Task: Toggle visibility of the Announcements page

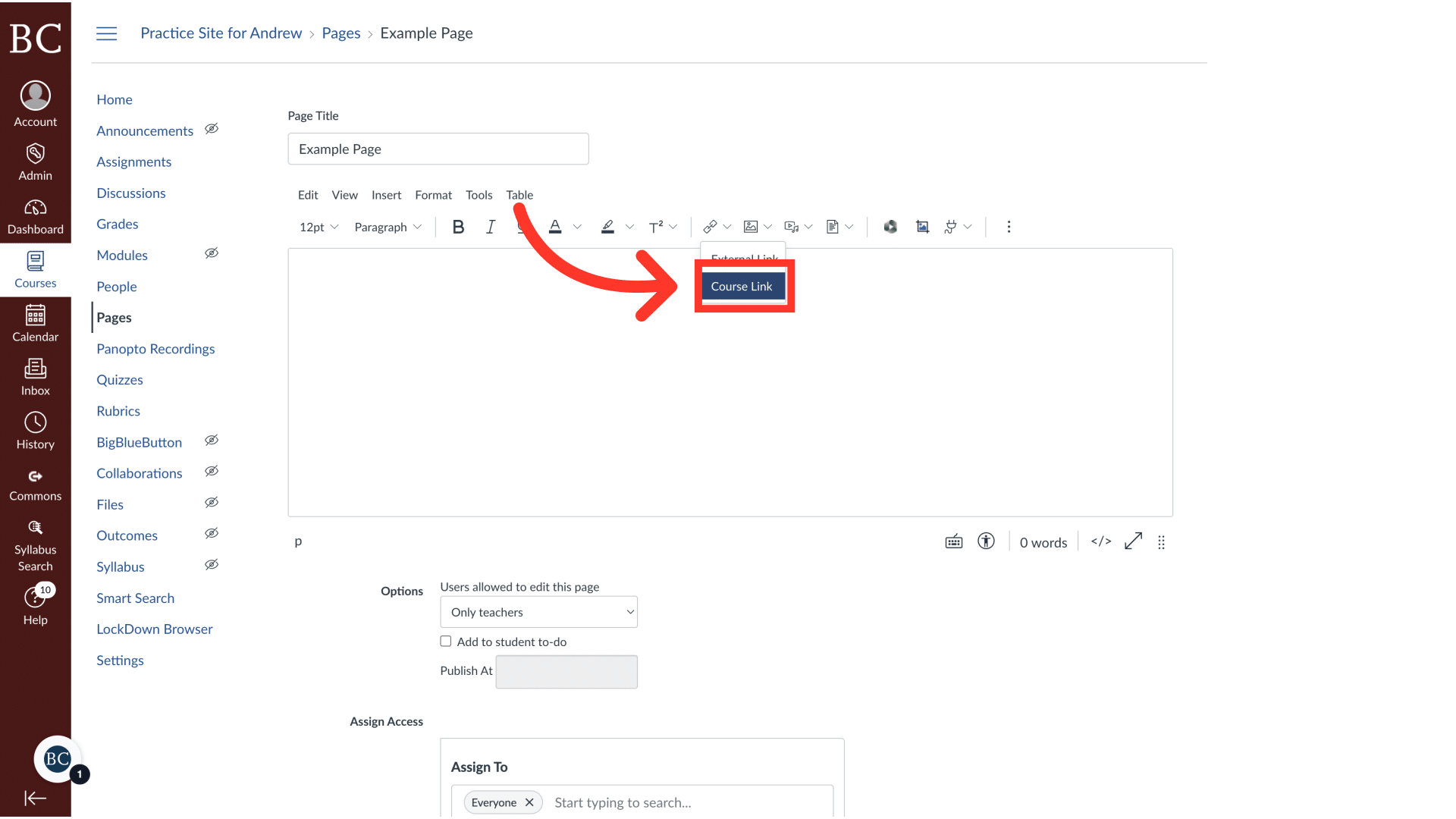Action: pyautogui.click(x=212, y=129)
